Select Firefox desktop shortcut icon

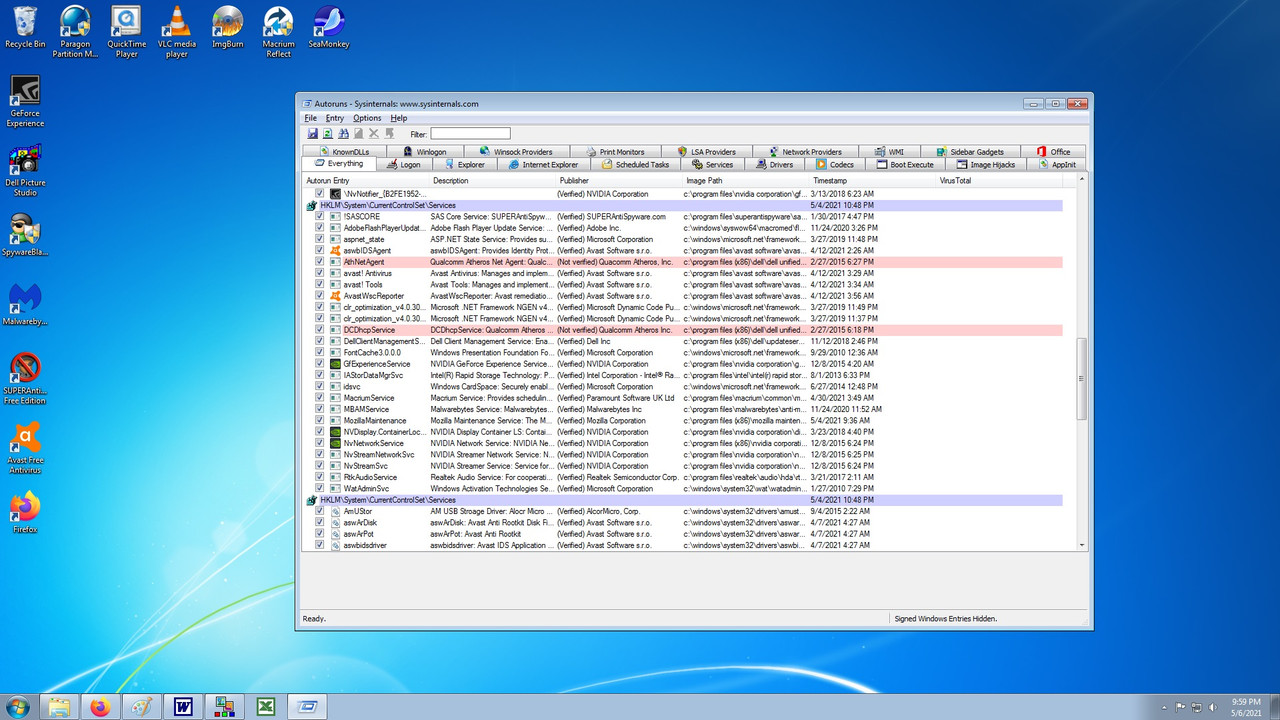(25, 512)
